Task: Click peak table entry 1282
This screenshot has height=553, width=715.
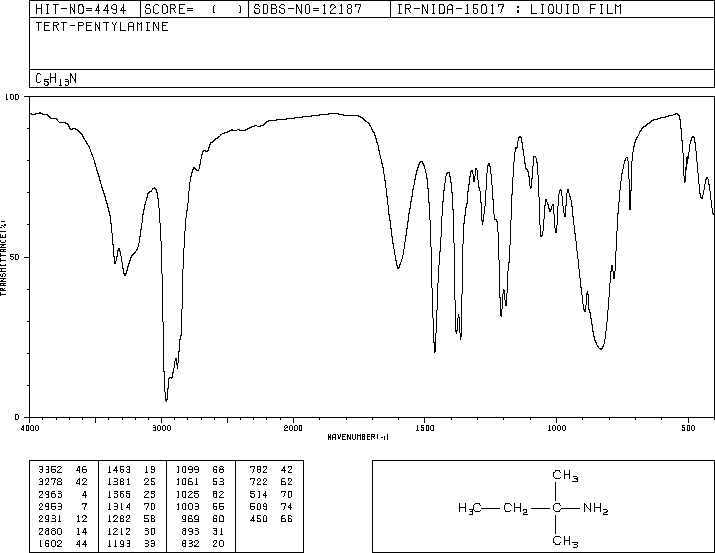Action: click(119, 519)
